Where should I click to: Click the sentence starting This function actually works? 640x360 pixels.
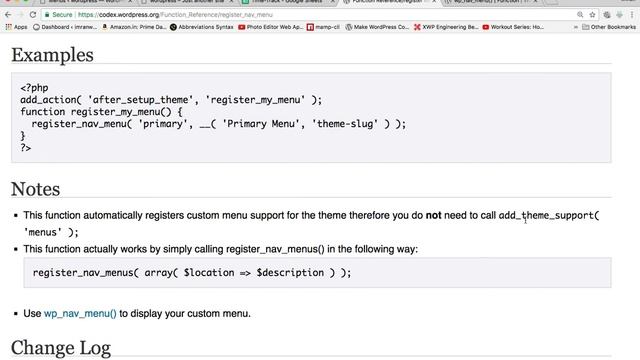[221, 249]
